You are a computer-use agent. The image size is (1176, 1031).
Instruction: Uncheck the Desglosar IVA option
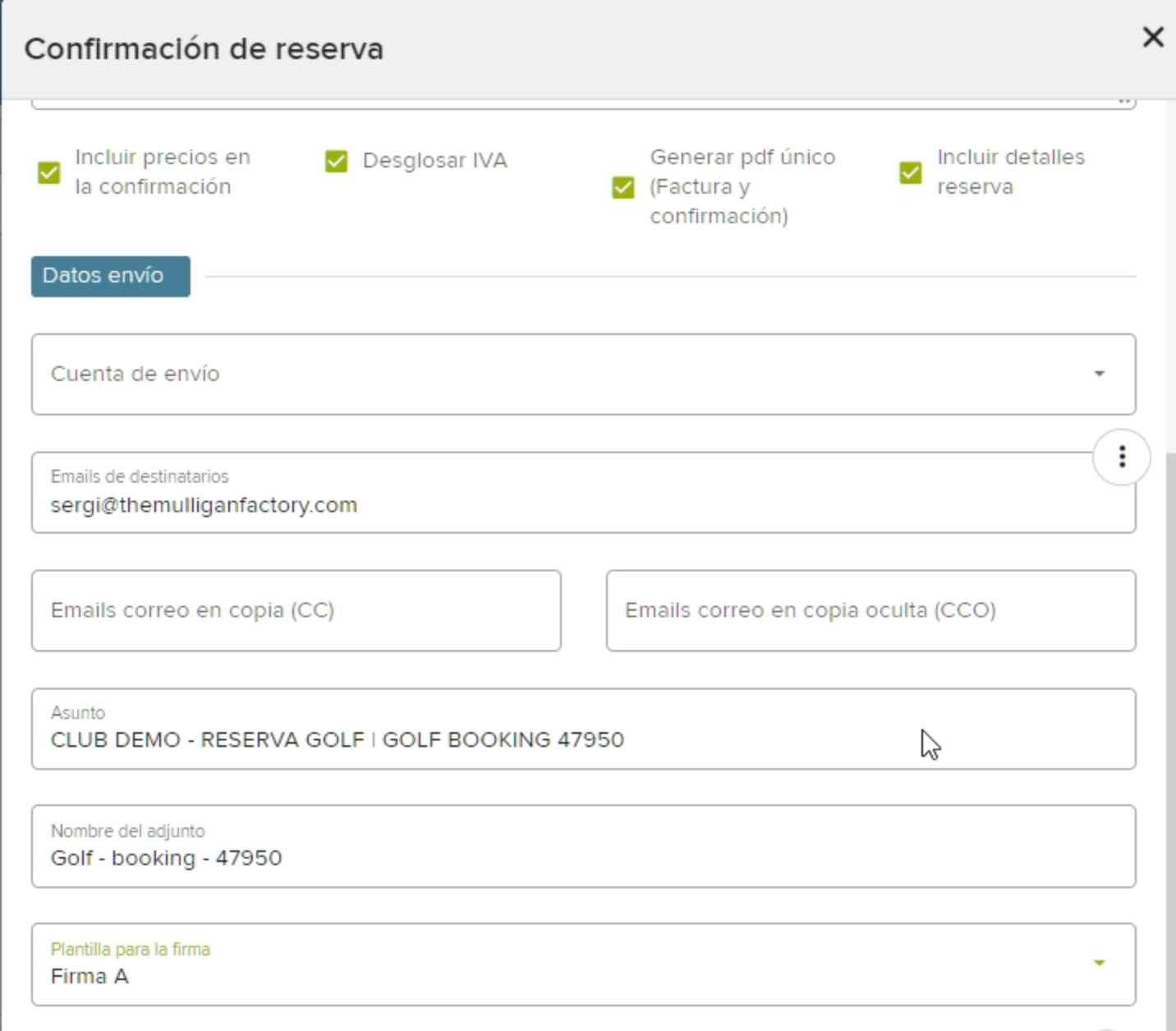(336, 161)
